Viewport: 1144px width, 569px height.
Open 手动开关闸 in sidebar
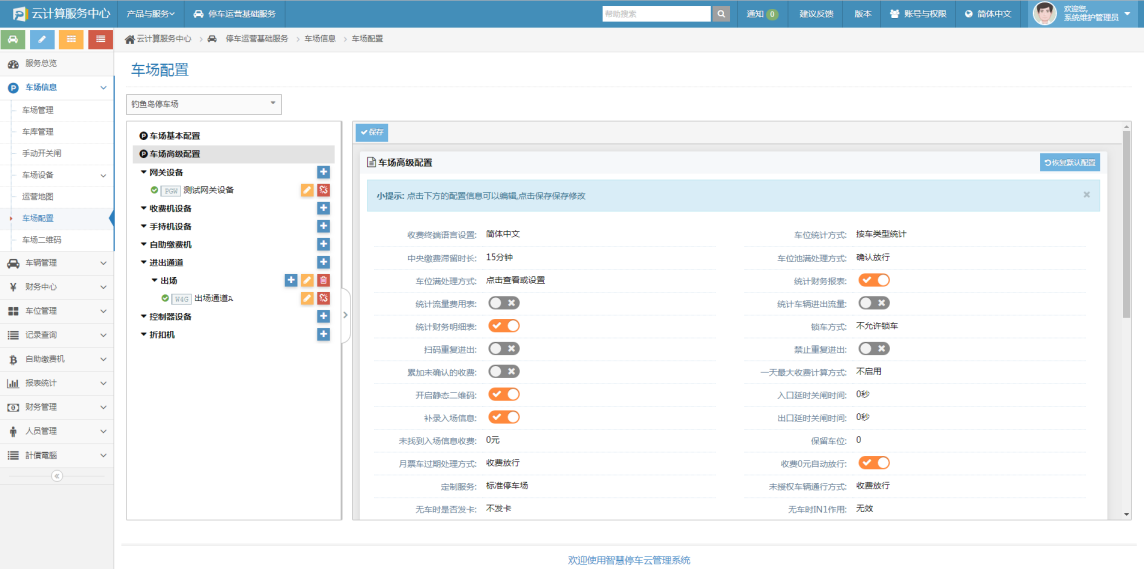[42, 153]
